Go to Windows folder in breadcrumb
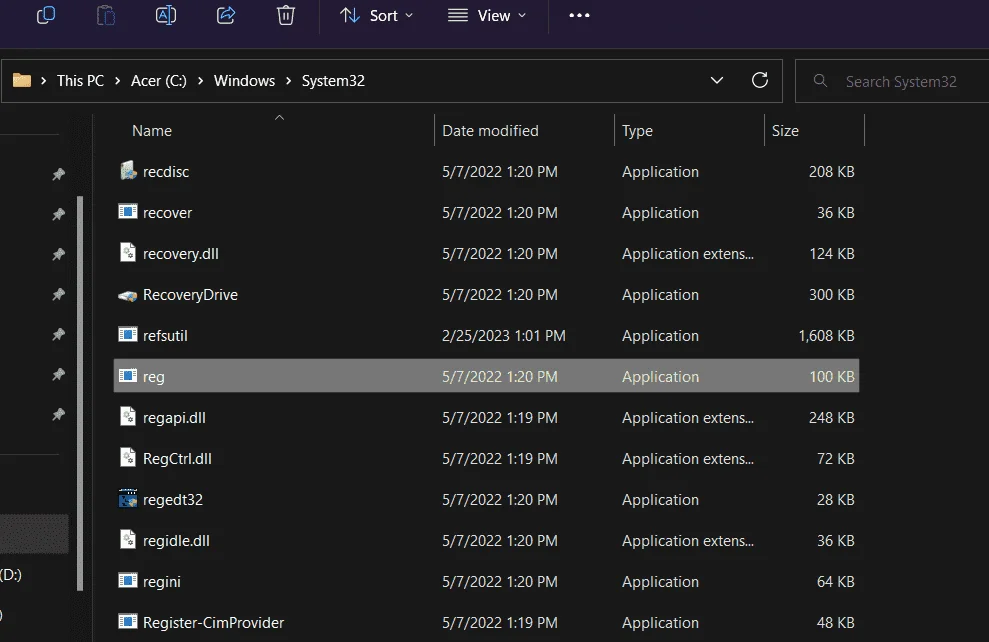The image size is (989, 642). click(x=244, y=81)
